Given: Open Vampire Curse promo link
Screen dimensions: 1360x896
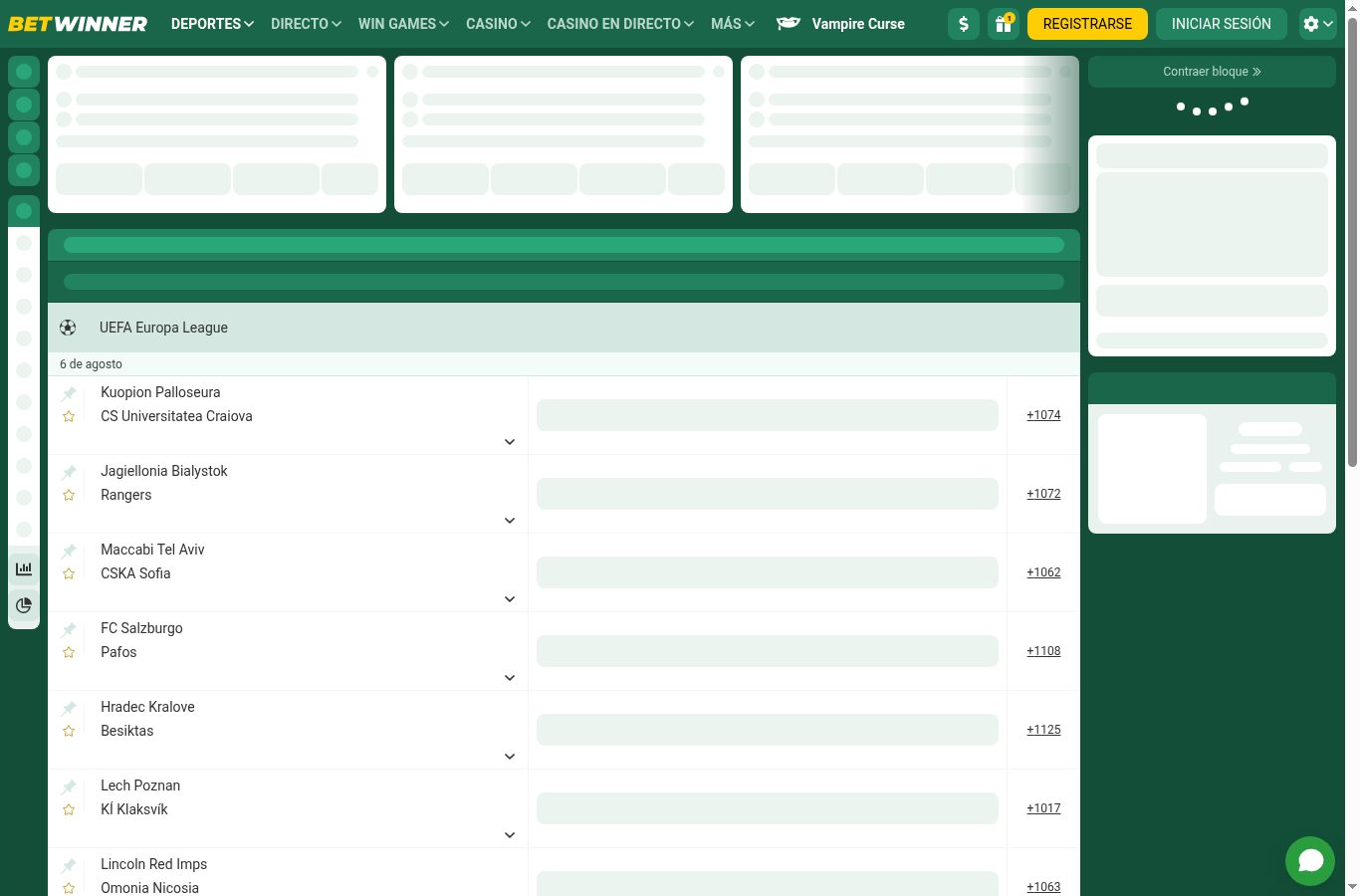Looking at the screenshot, I should [841, 24].
